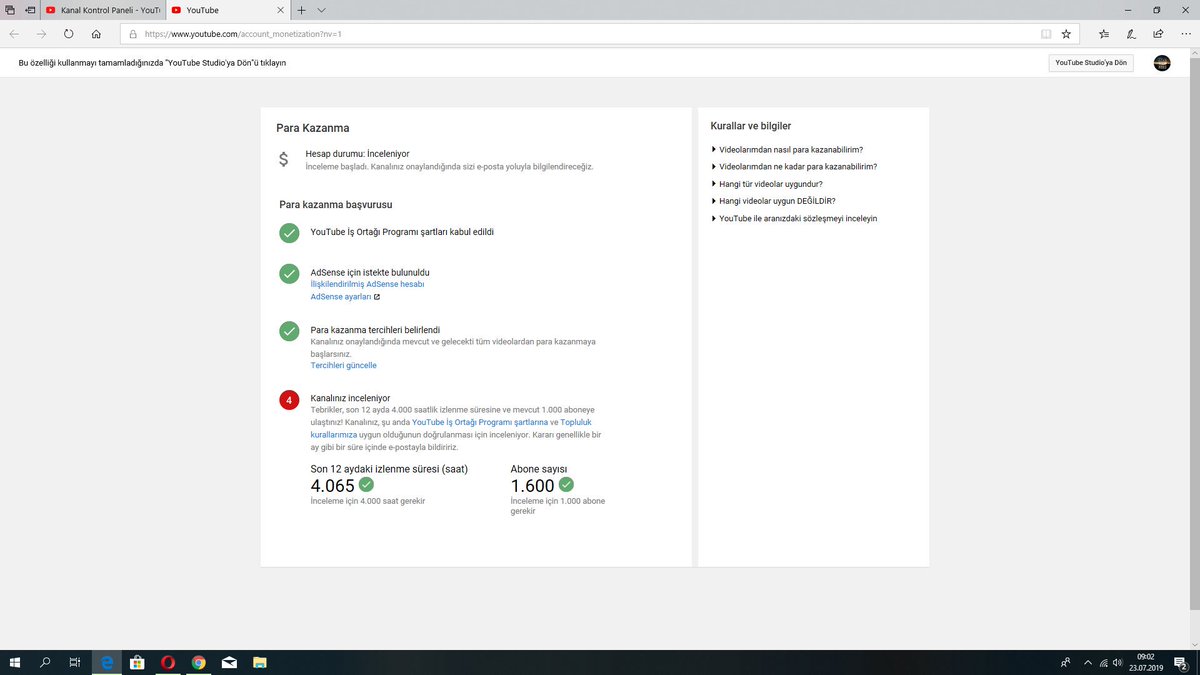Open İlişkilendirilmiş AdSense hesabı link

pos(367,284)
